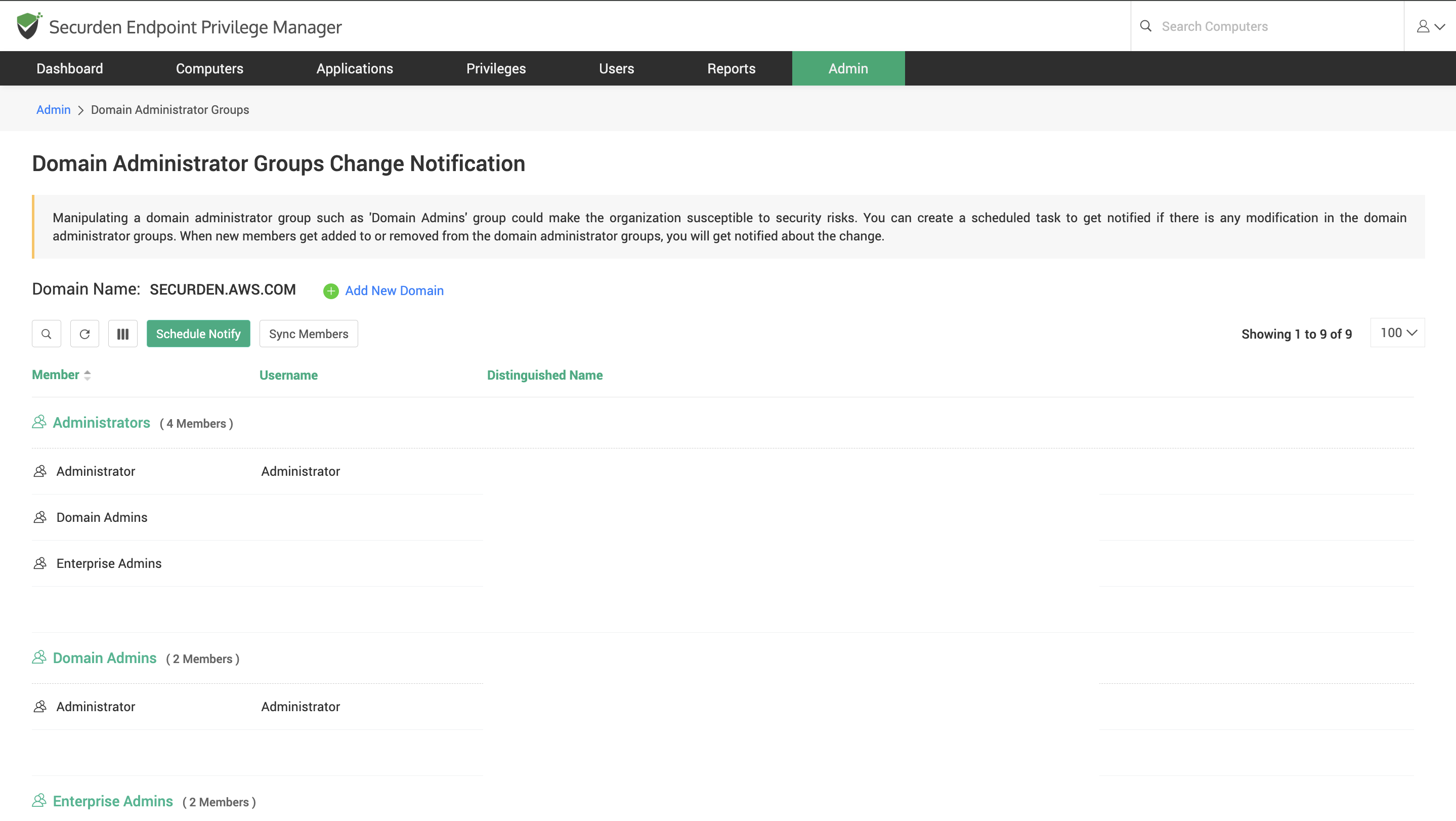Open the Privileges tab
The height and width of the screenshot is (821, 1456).
tap(496, 68)
